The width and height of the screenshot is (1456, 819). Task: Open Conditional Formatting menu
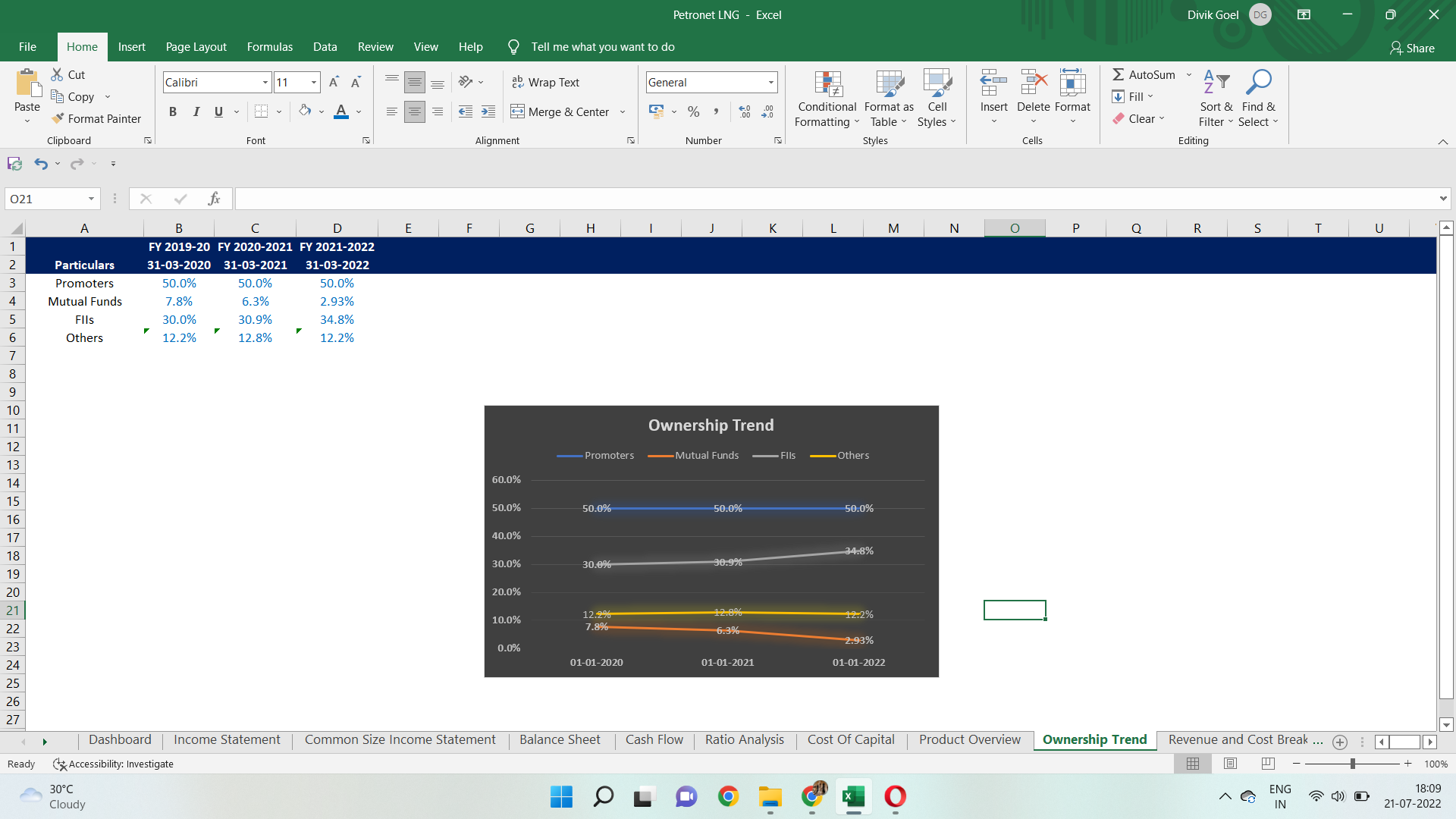tap(827, 99)
